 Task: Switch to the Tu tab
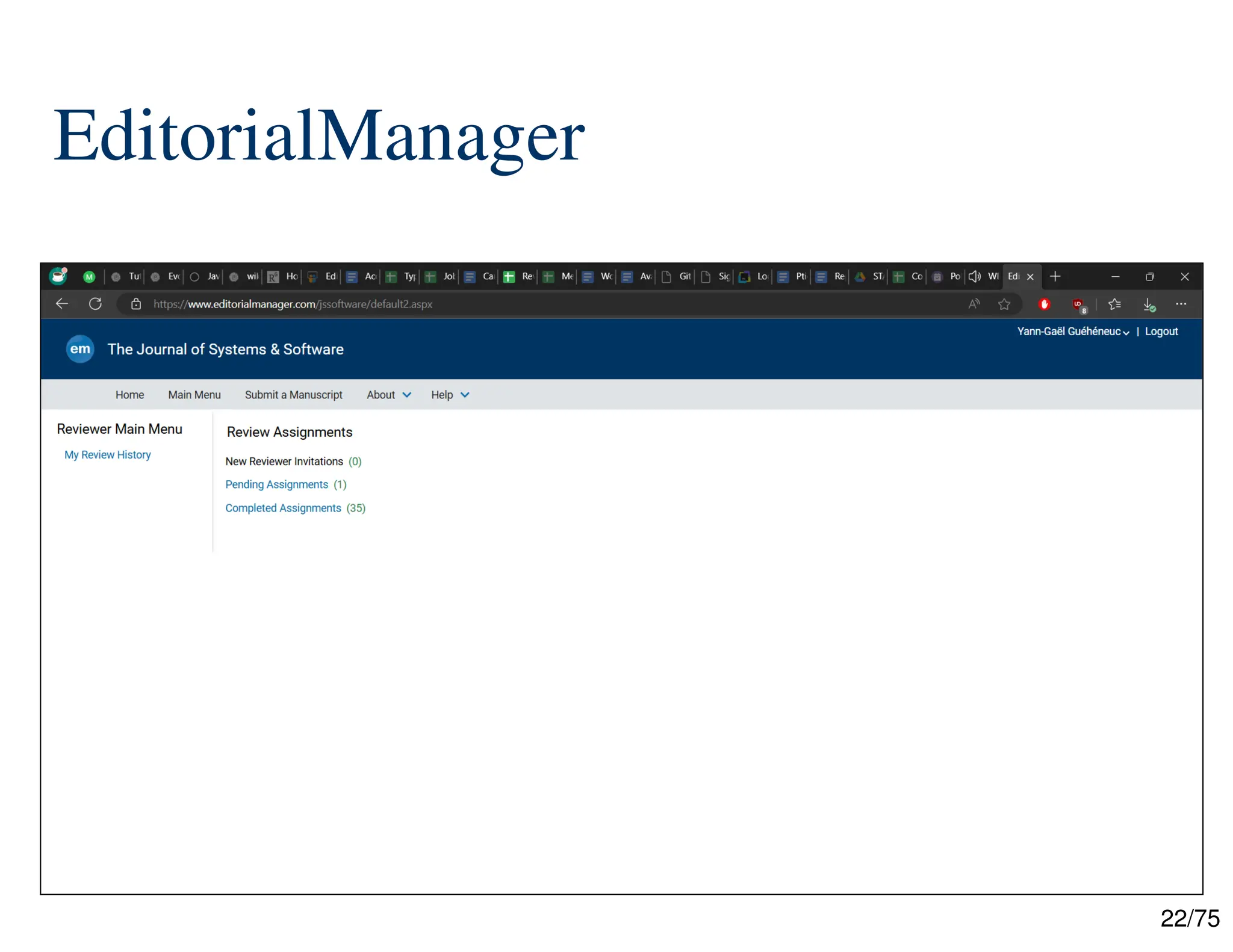126,277
